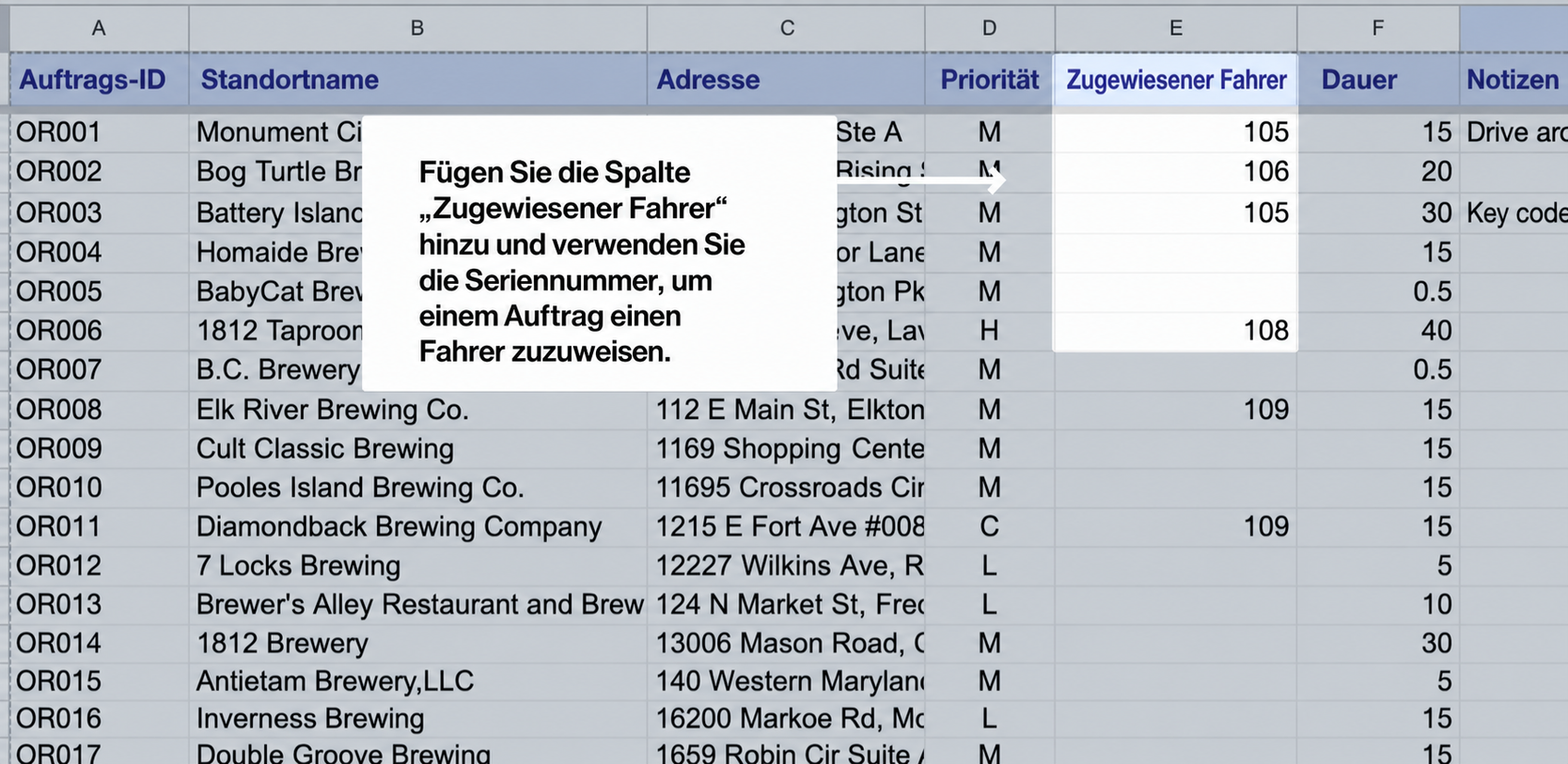
Task: Click the Notizen header cell
Action: (1513, 80)
